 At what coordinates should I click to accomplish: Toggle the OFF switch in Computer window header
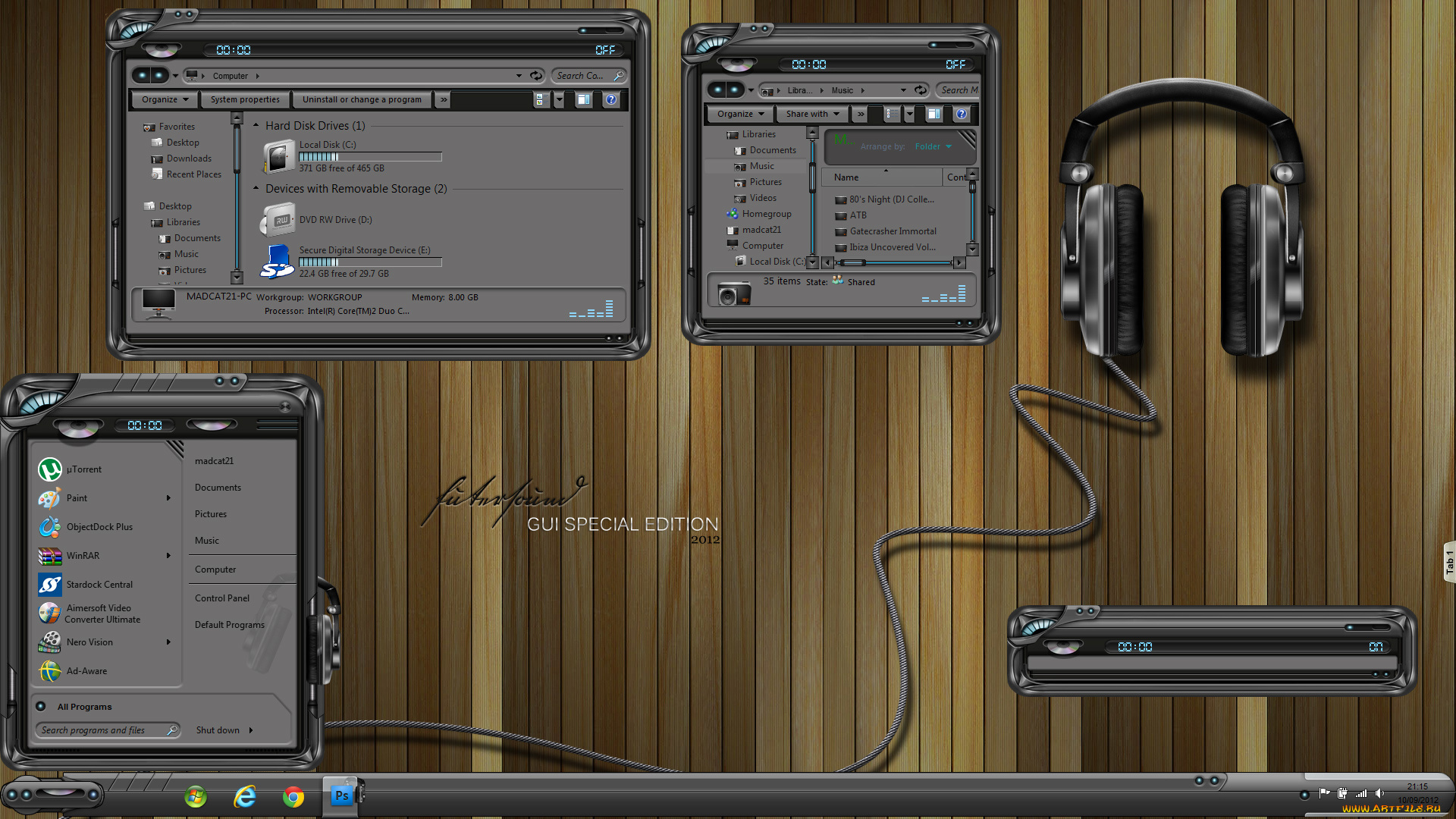click(605, 50)
